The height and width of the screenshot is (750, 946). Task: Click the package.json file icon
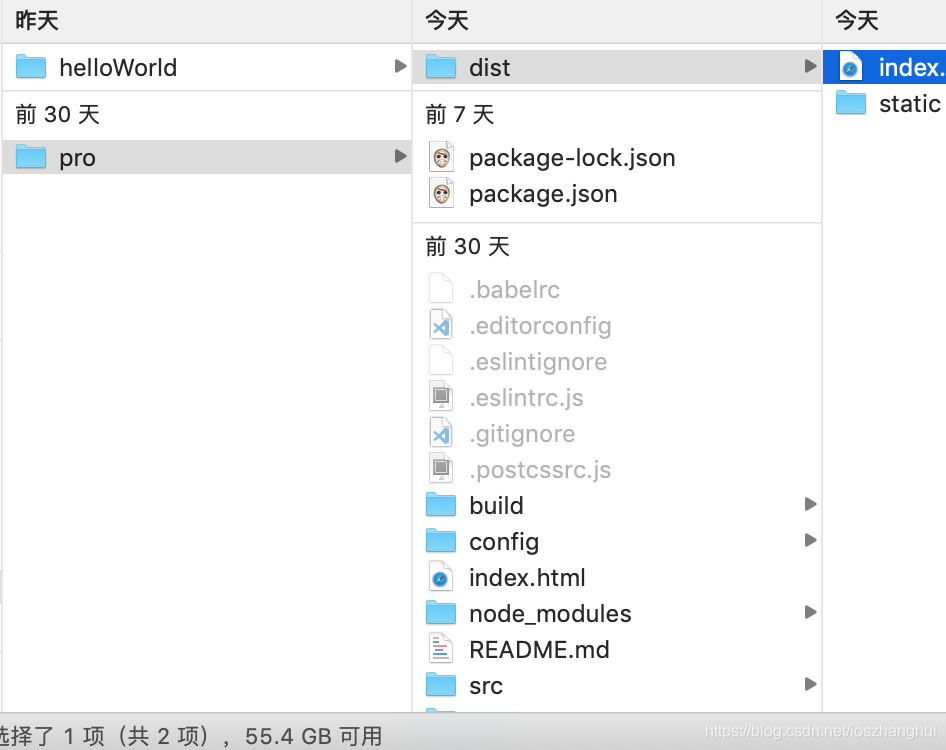coord(441,194)
